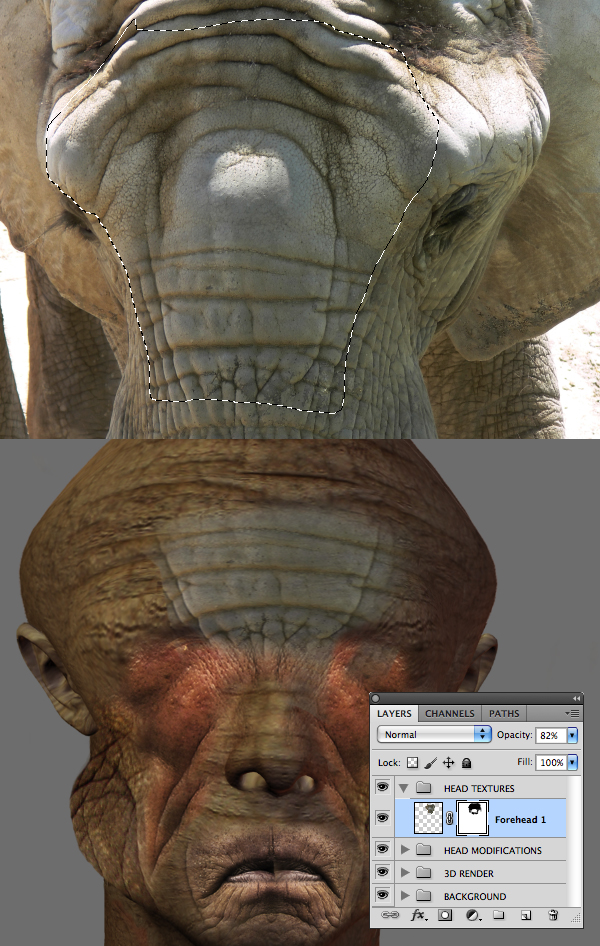
Task: Click the Layers panel resize grip
Action: click(x=576, y=919)
